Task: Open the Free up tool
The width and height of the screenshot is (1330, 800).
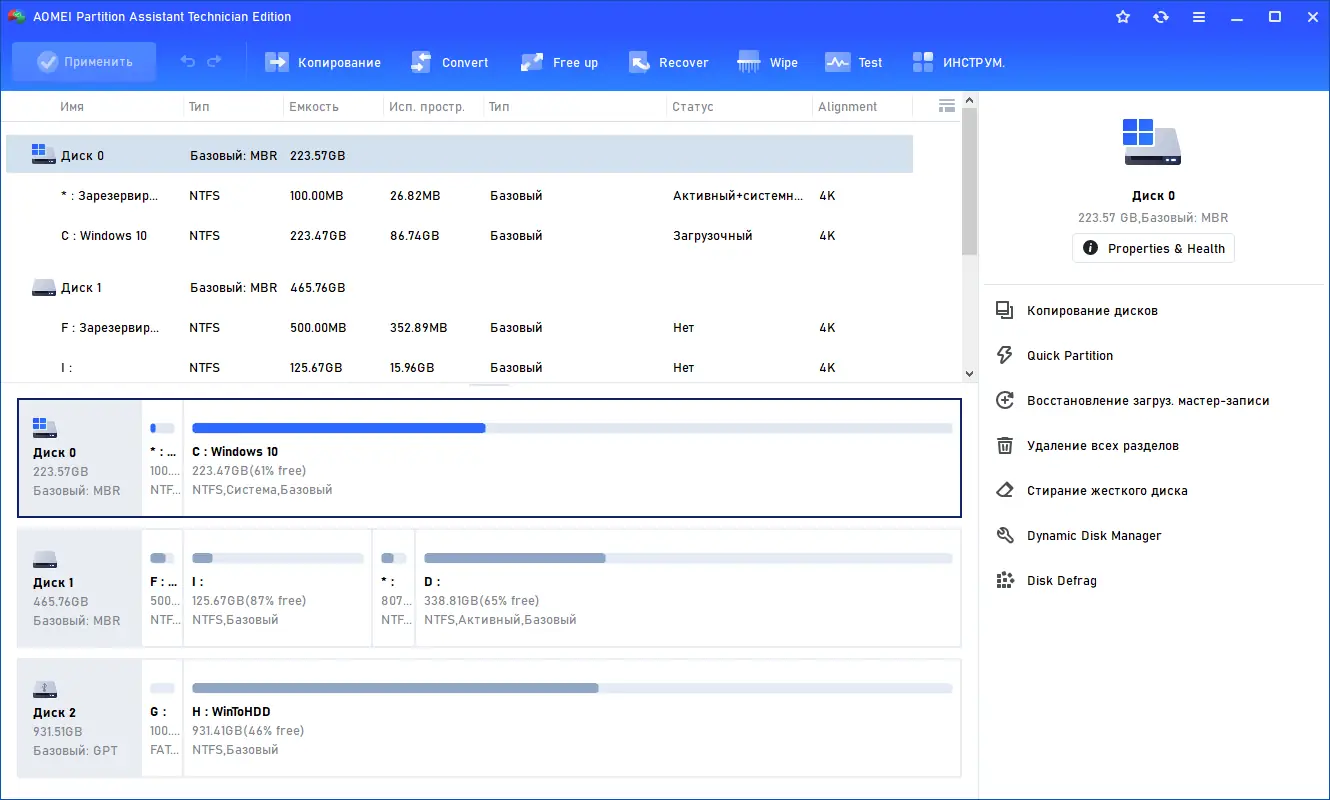Action: [559, 62]
